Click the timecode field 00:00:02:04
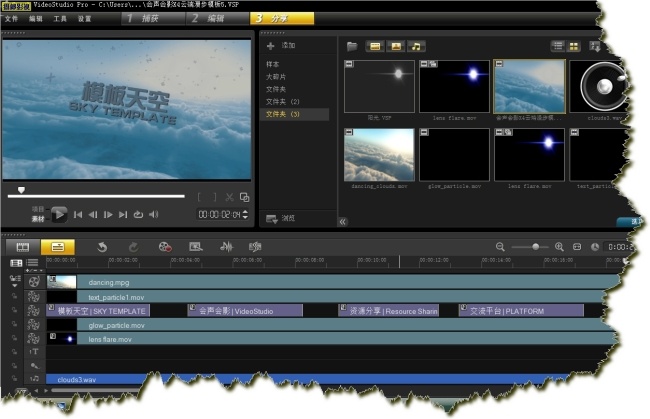This screenshot has width=650, height=419. [x=219, y=214]
